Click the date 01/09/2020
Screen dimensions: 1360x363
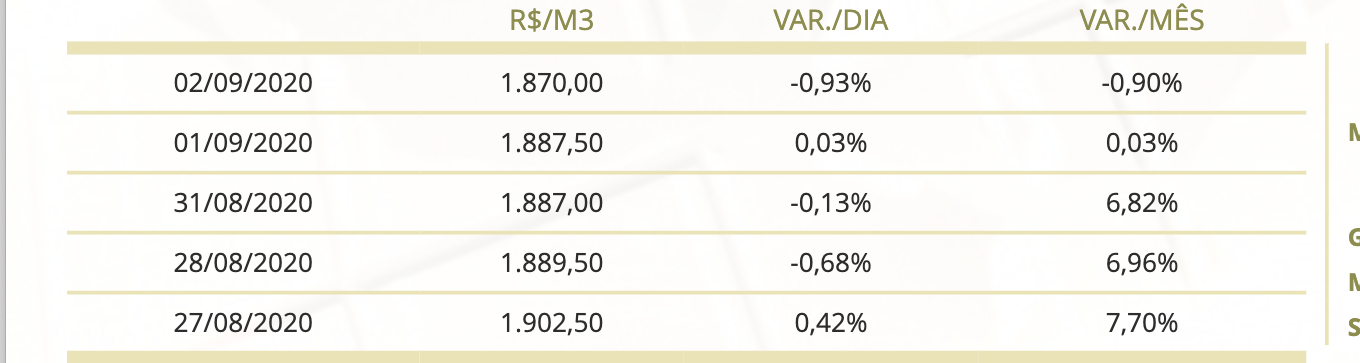click(243, 143)
